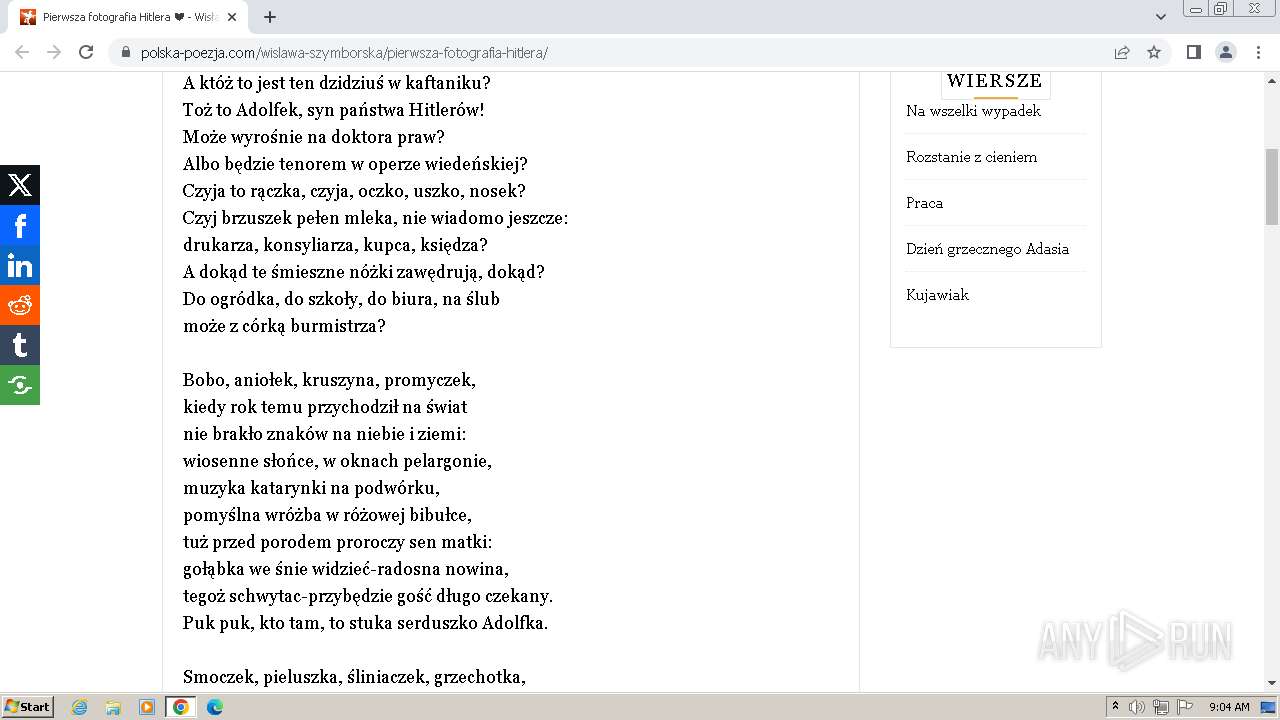Open Chrome side panel
The width and height of the screenshot is (1280, 720).
[x=1193, y=52]
